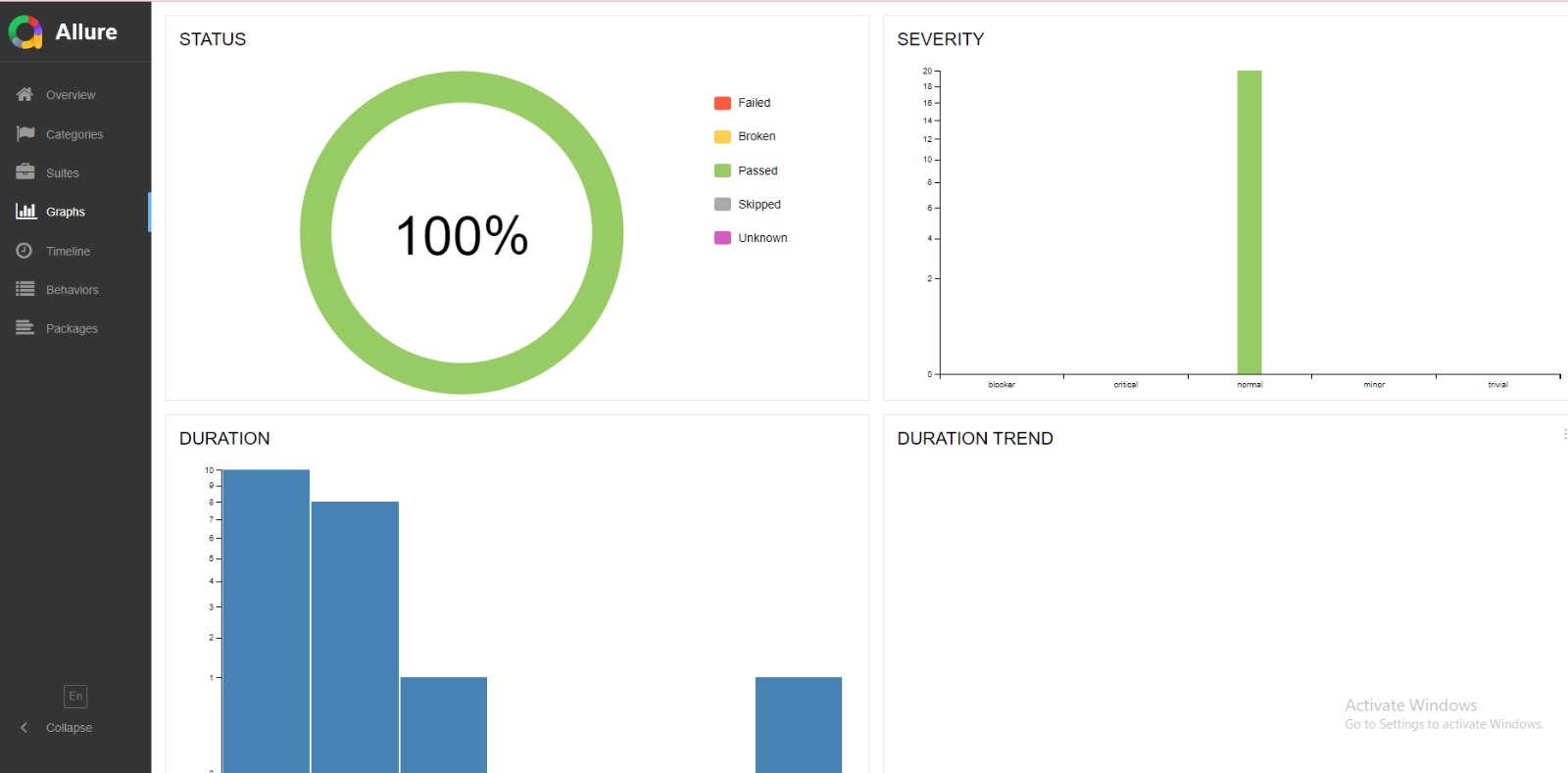The image size is (1568, 773).
Task: Click the Suites briefcase icon
Action: 24,172
